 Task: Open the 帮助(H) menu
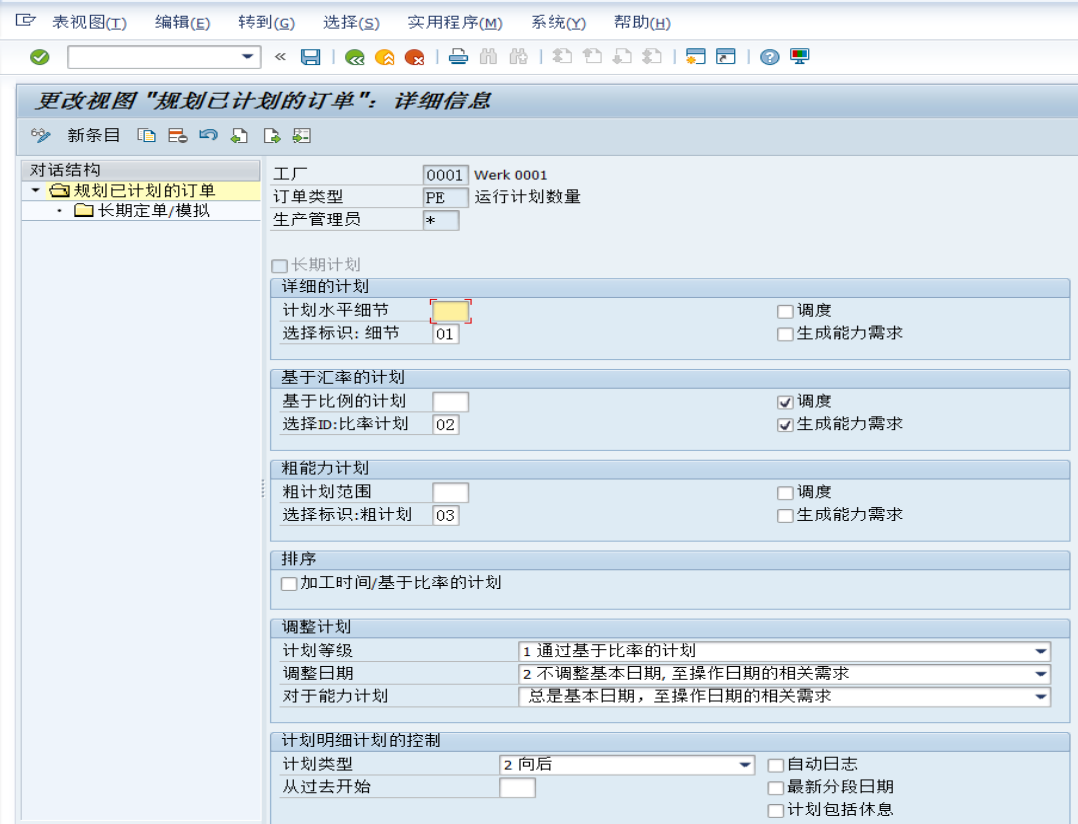pyautogui.click(x=642, y=23)
